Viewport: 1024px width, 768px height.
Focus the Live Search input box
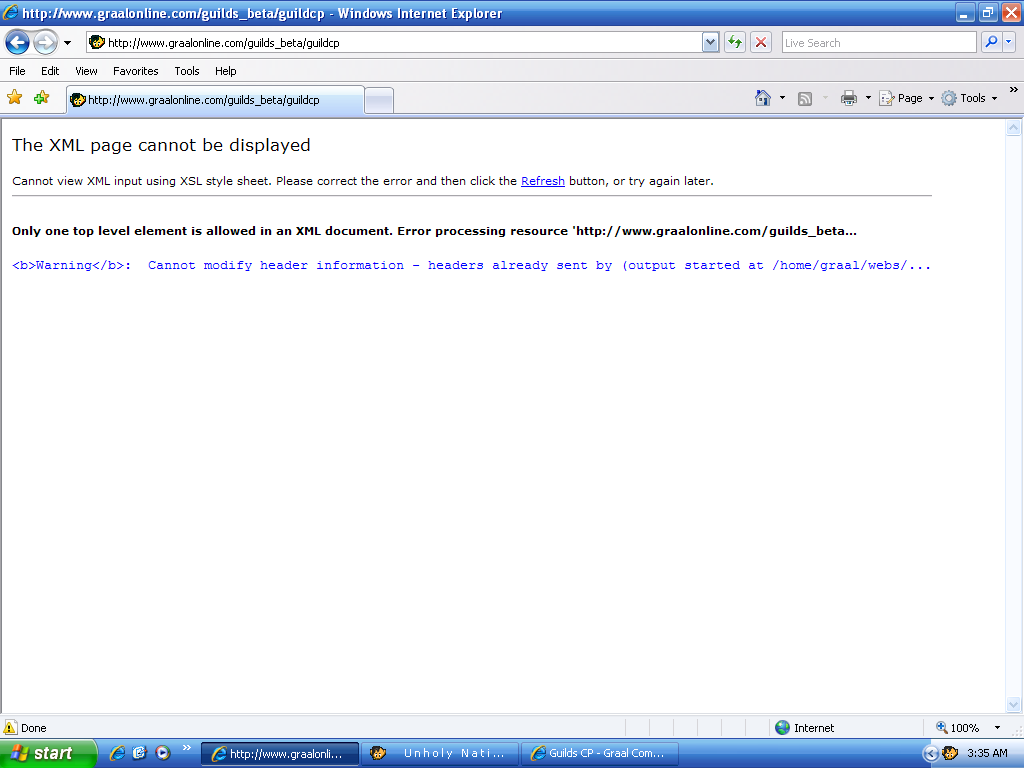878,43
